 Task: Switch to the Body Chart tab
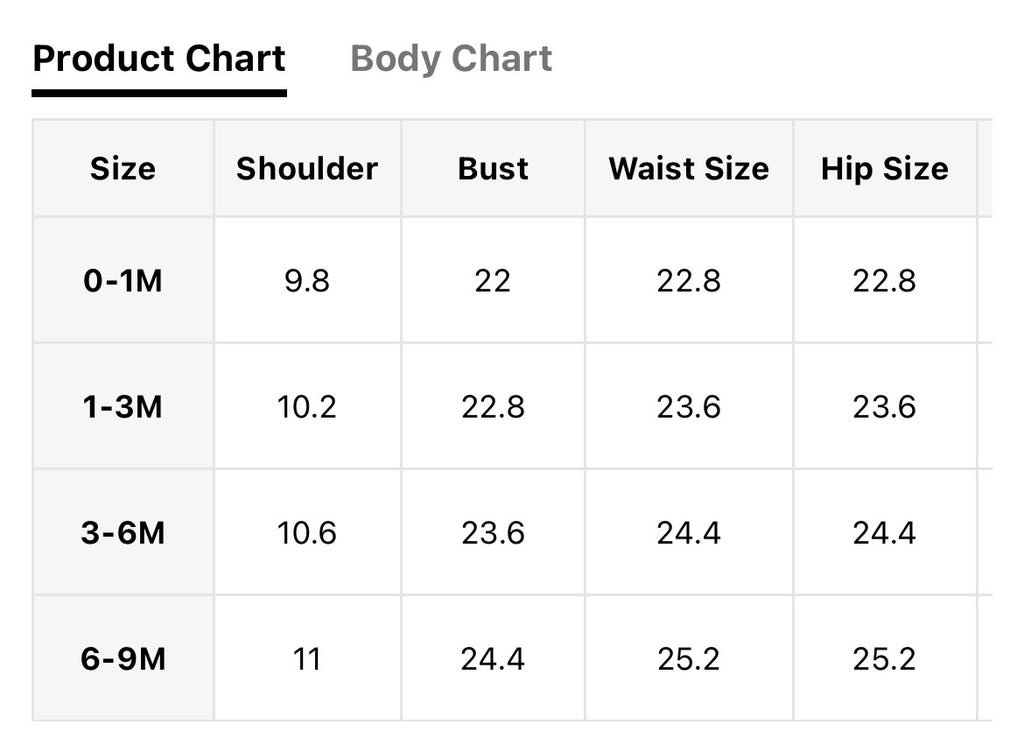(x=451, y=59)
